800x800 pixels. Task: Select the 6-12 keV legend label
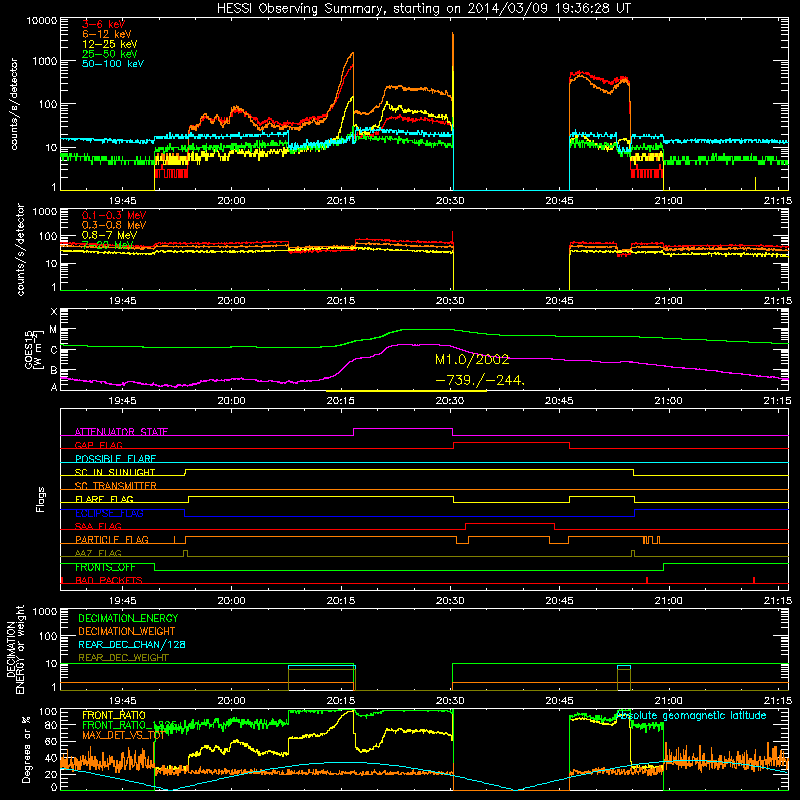tap(107, 34)
